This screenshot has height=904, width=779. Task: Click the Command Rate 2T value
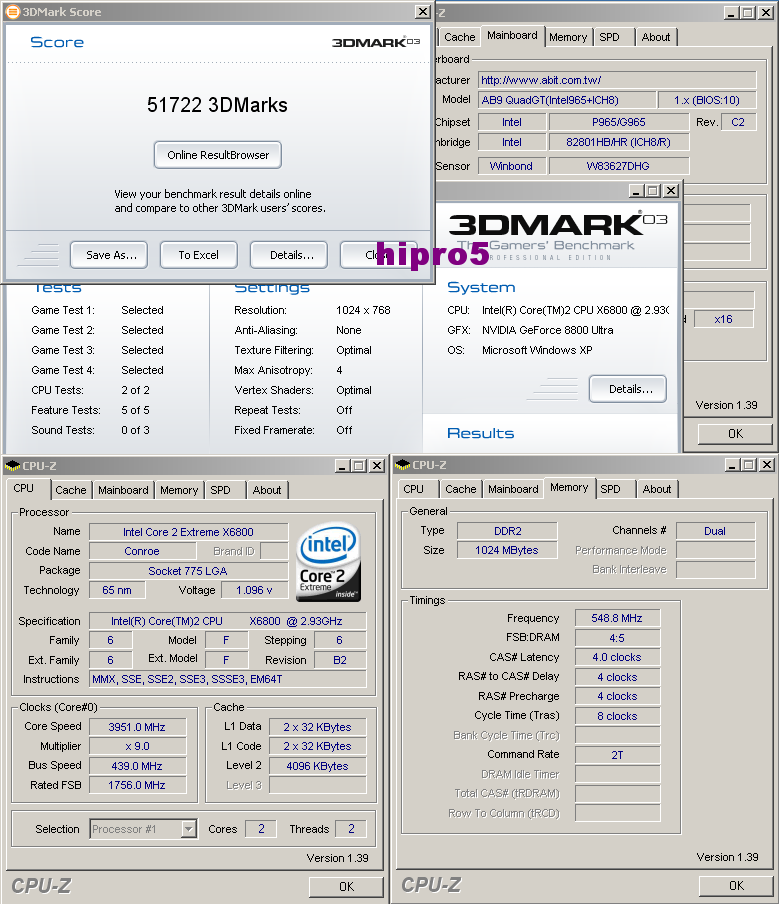tap(617, 755)
